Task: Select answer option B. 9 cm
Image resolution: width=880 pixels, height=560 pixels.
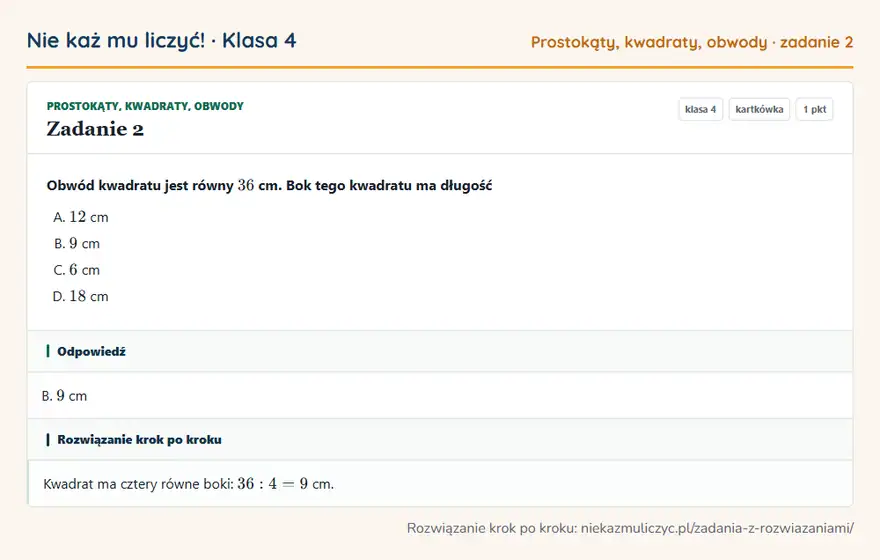Action: (x=77, y=244)
